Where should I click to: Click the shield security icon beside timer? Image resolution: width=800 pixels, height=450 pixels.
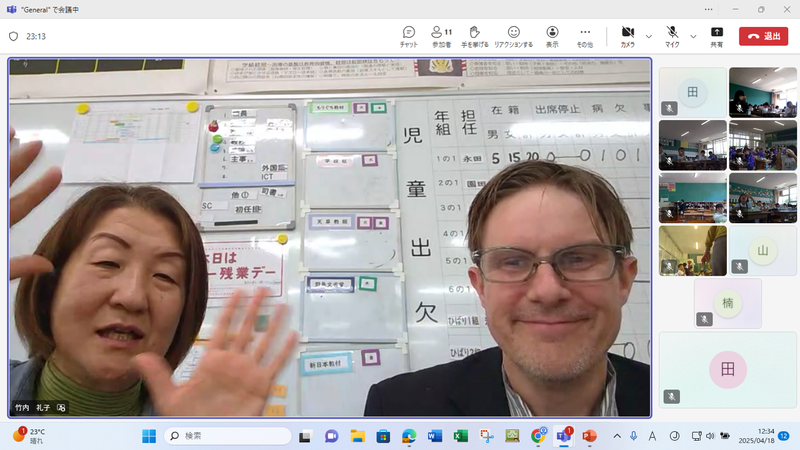click(x=14, y=36)
